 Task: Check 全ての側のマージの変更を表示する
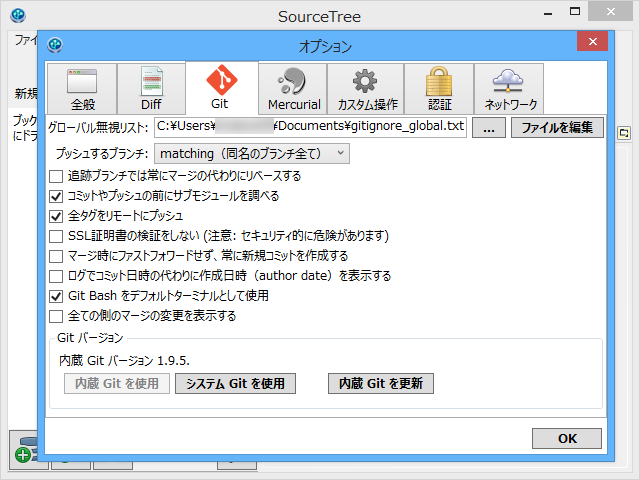tap(56, 316)
